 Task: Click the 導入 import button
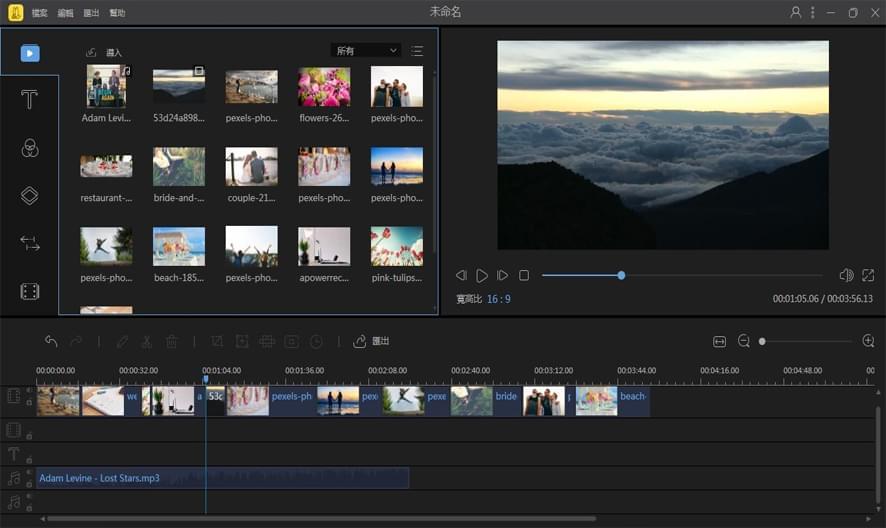pyautogui.click(x=105, y=52)
